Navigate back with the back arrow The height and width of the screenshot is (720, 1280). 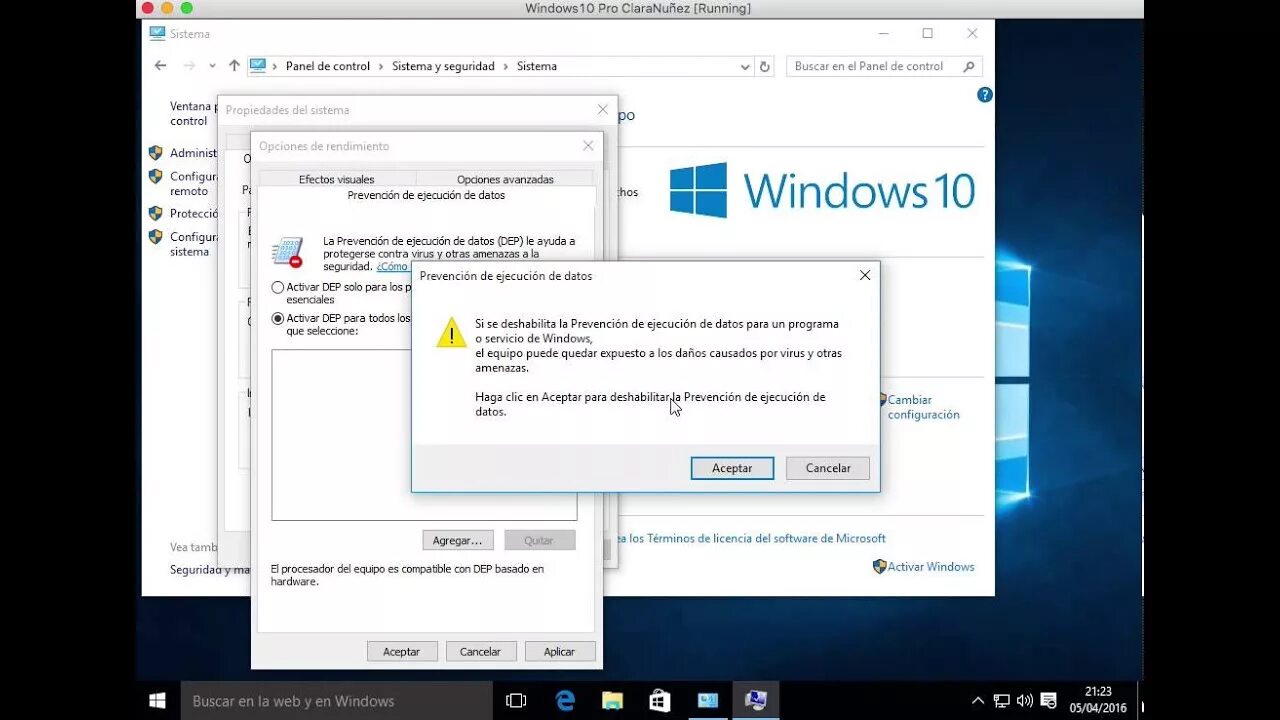tap(159, 66)
